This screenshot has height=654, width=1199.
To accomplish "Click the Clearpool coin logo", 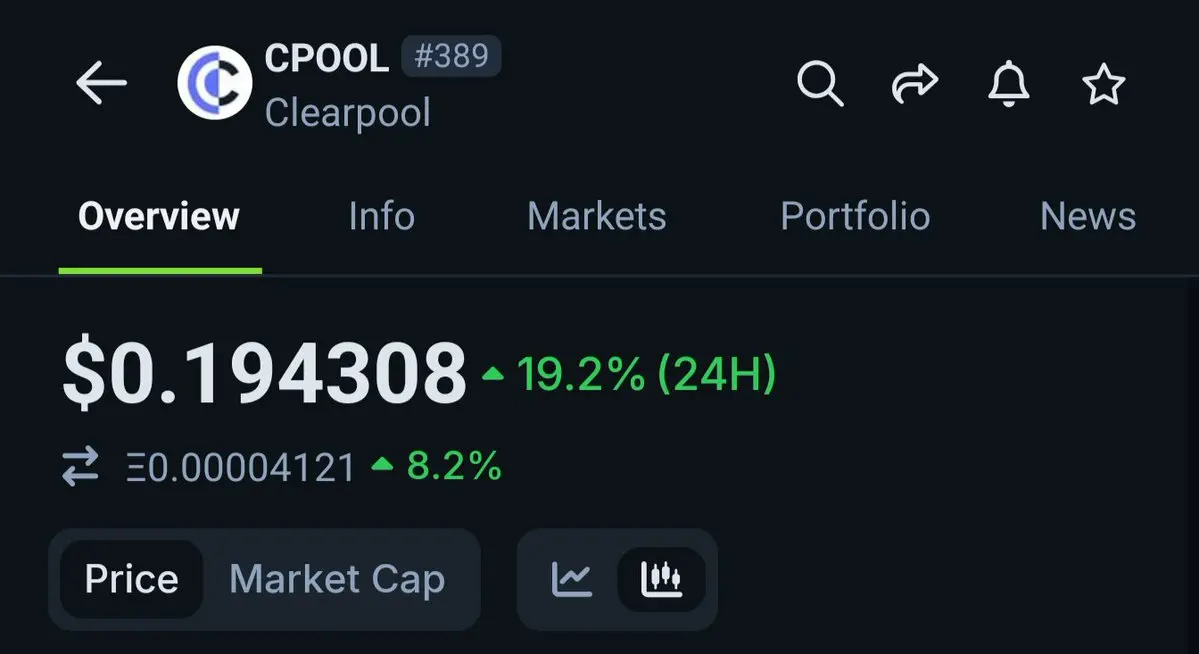I will (215, 83).
